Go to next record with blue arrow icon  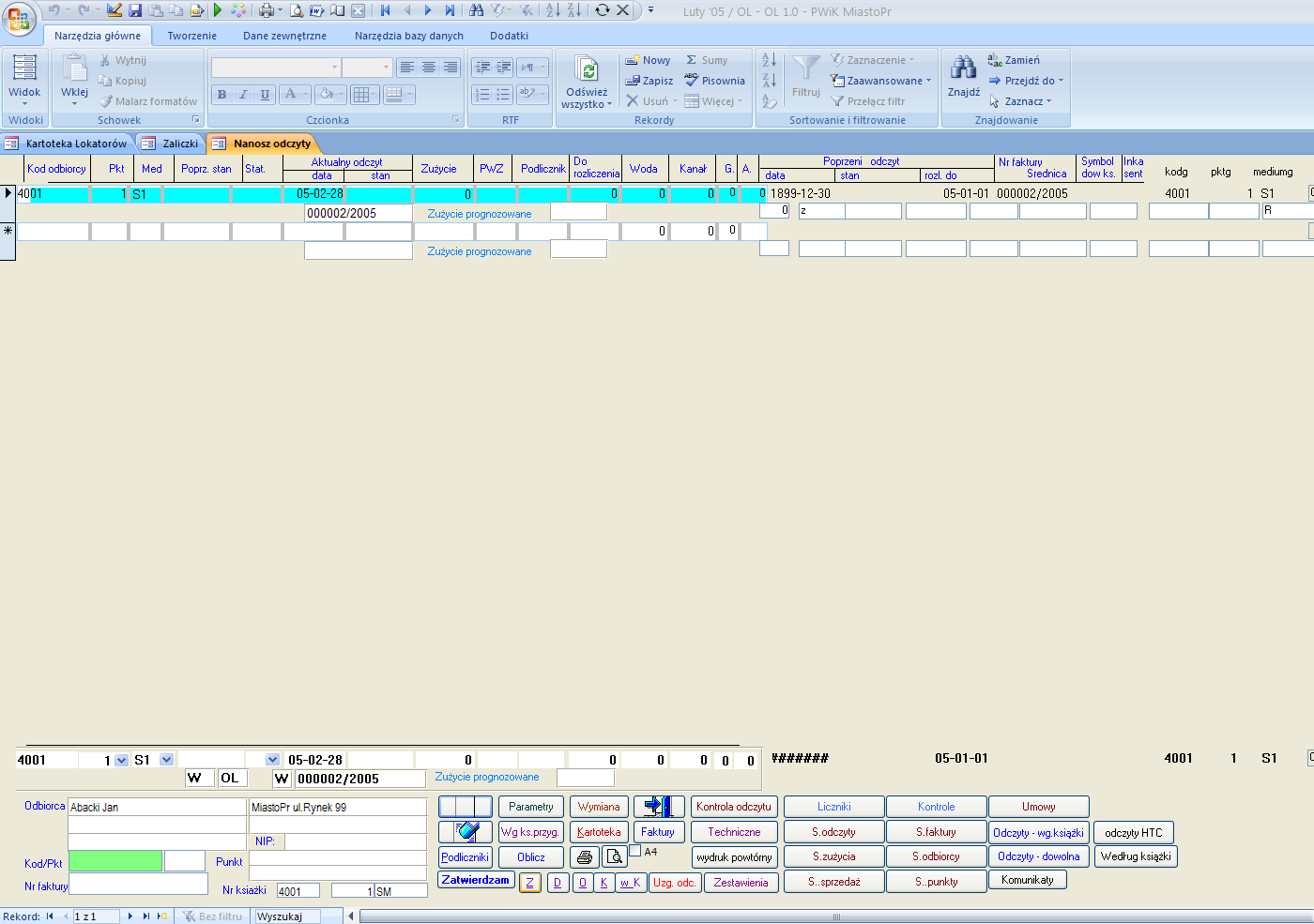point(428,10)
